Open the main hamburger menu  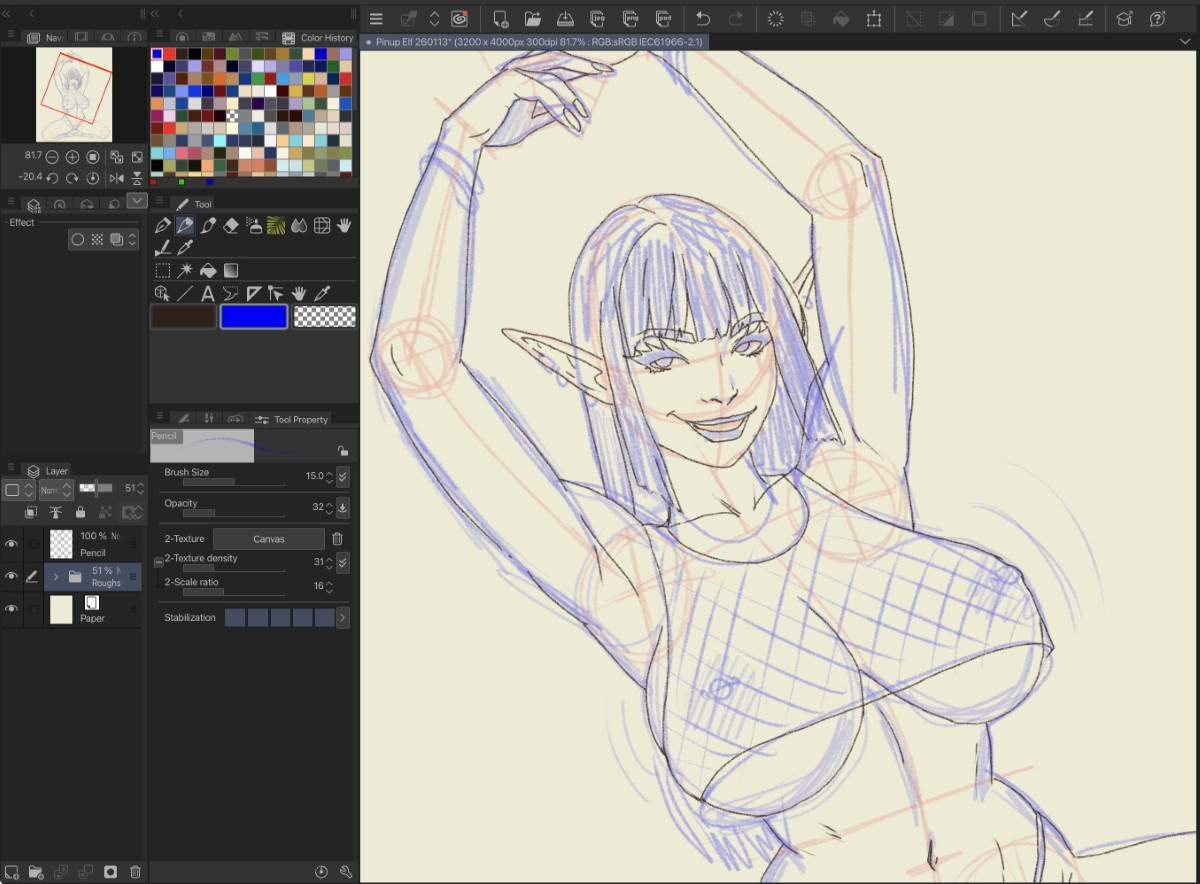click(376, 19)
